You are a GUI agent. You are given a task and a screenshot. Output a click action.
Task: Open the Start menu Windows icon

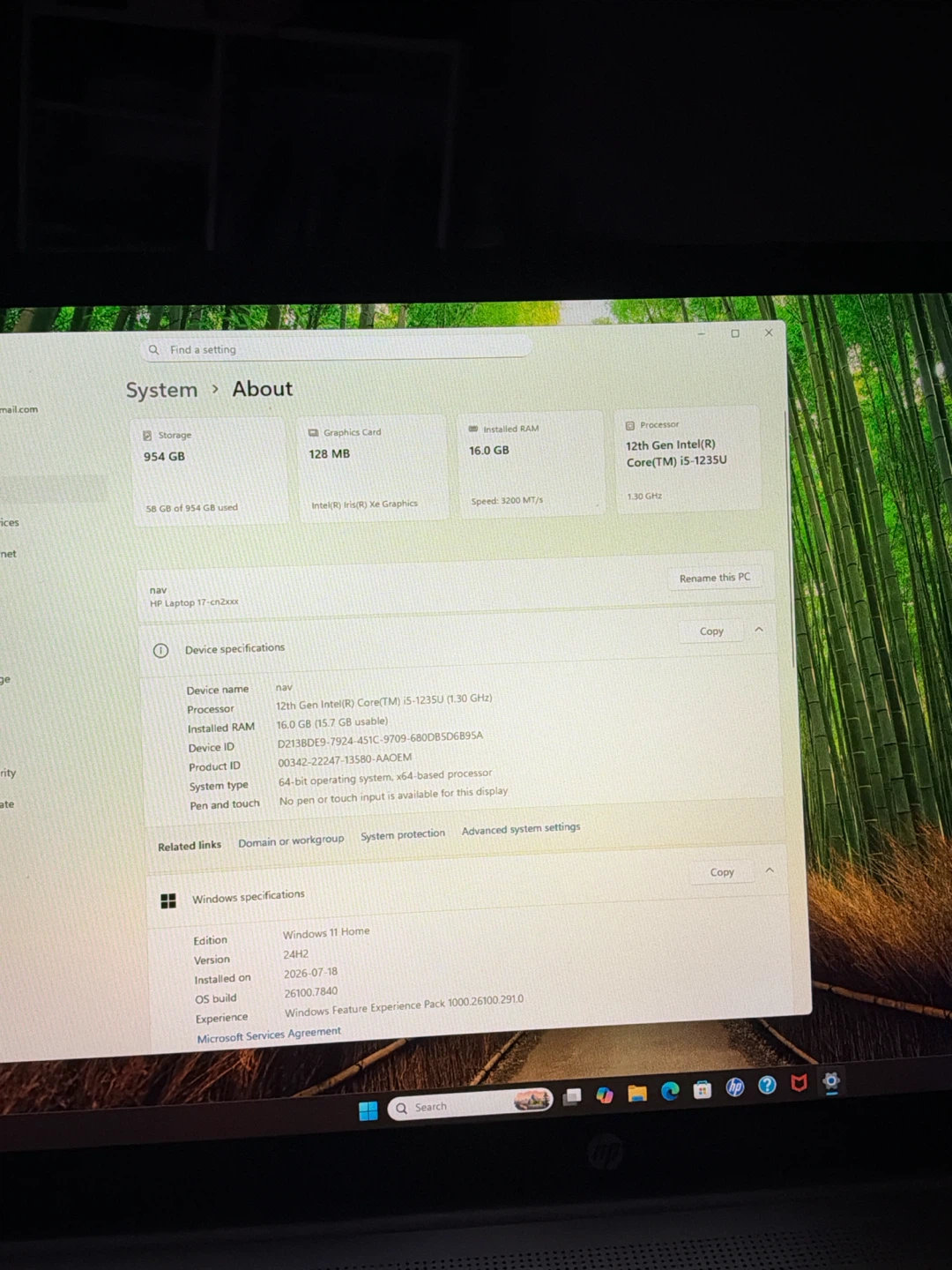click(368, 1110)
